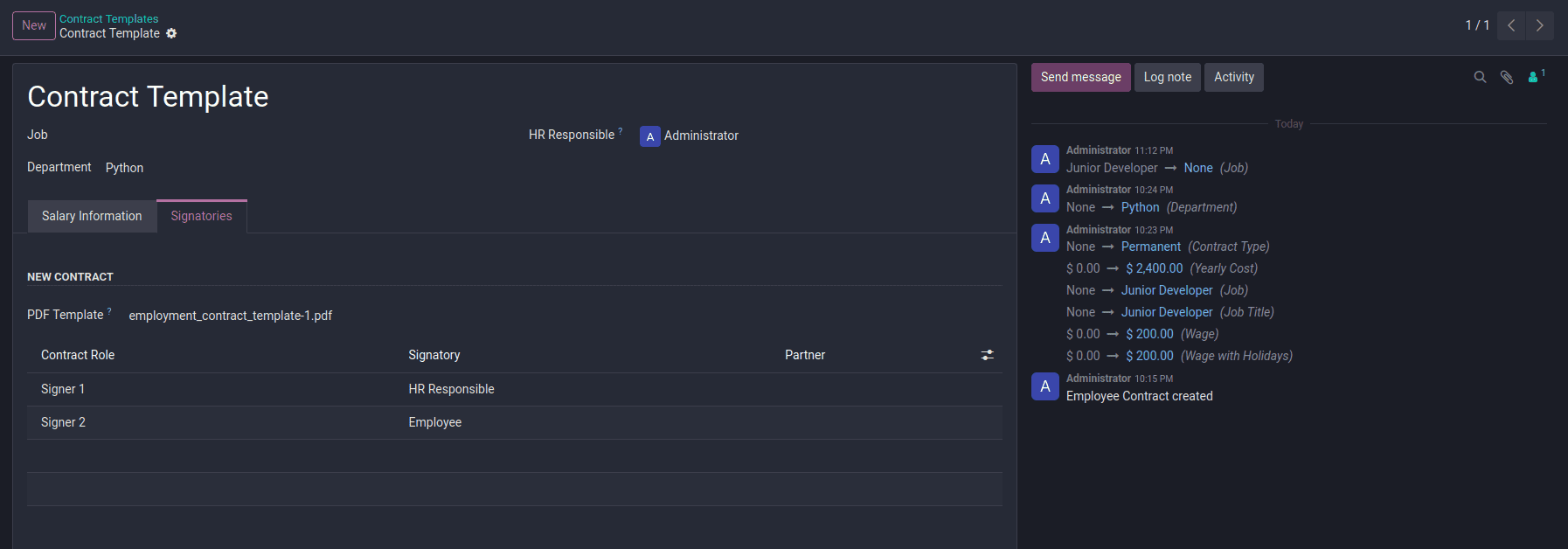Click the help mark beside HR Responsible
This screenshot has height=549, width=1568.
pyautogui.click(x=621, y=131)
